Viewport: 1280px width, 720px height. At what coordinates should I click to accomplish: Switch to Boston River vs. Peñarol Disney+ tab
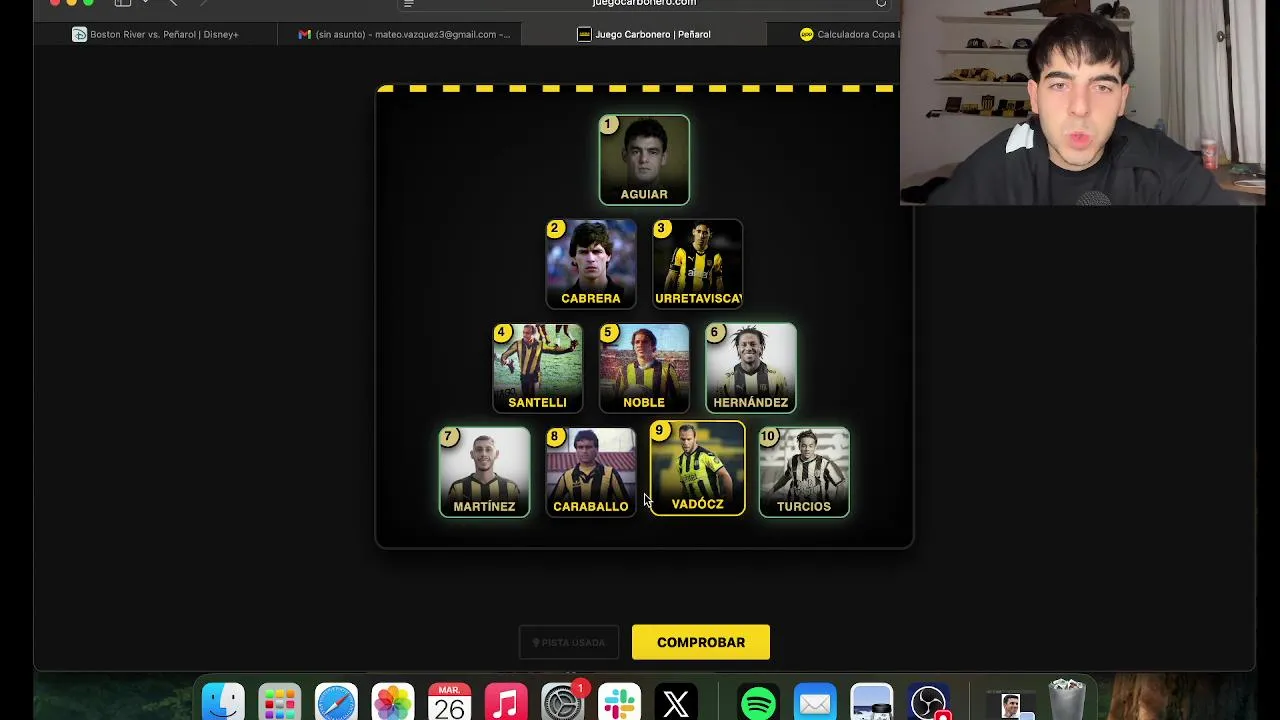[156, 34]
